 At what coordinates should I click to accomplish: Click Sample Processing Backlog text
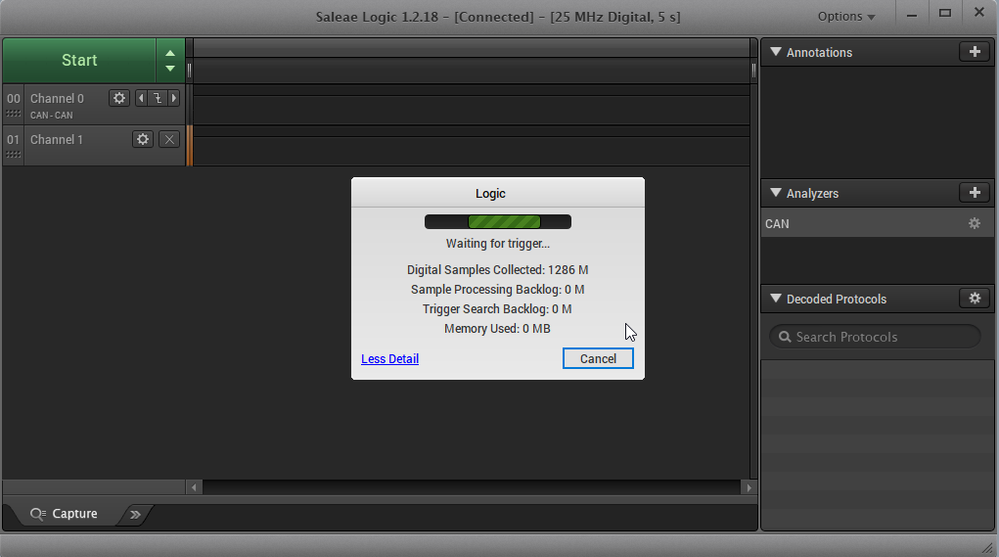click(x=498, y=289)
